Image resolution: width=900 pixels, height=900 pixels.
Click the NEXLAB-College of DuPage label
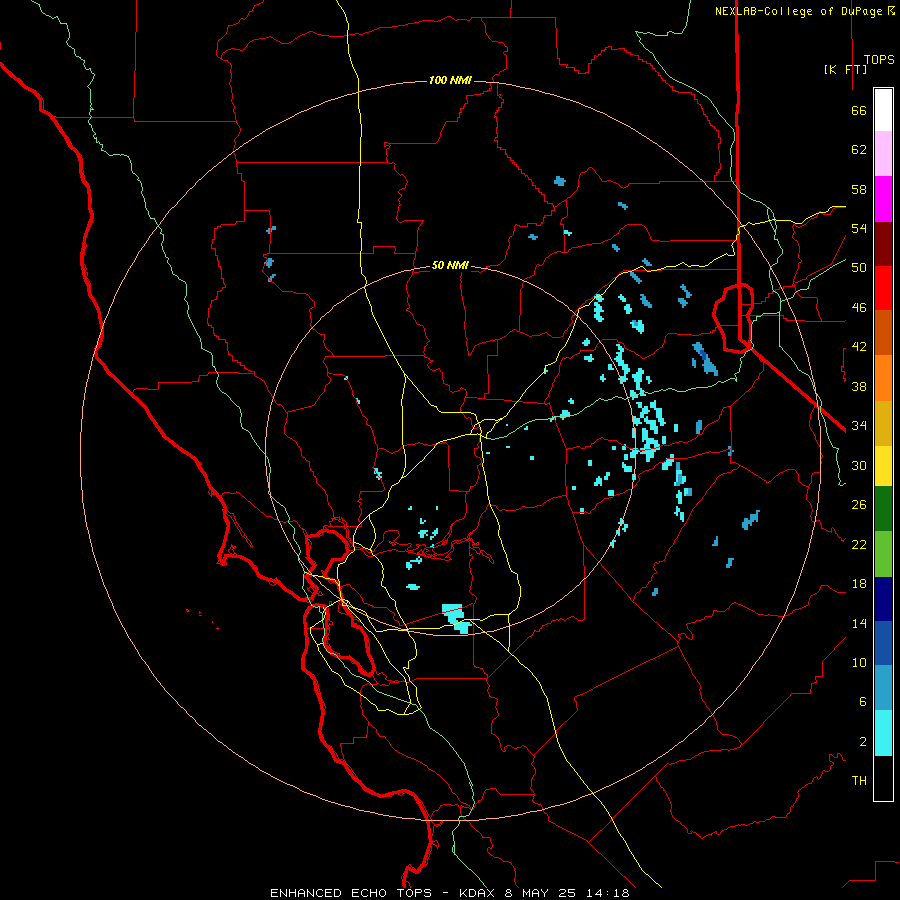798,11
